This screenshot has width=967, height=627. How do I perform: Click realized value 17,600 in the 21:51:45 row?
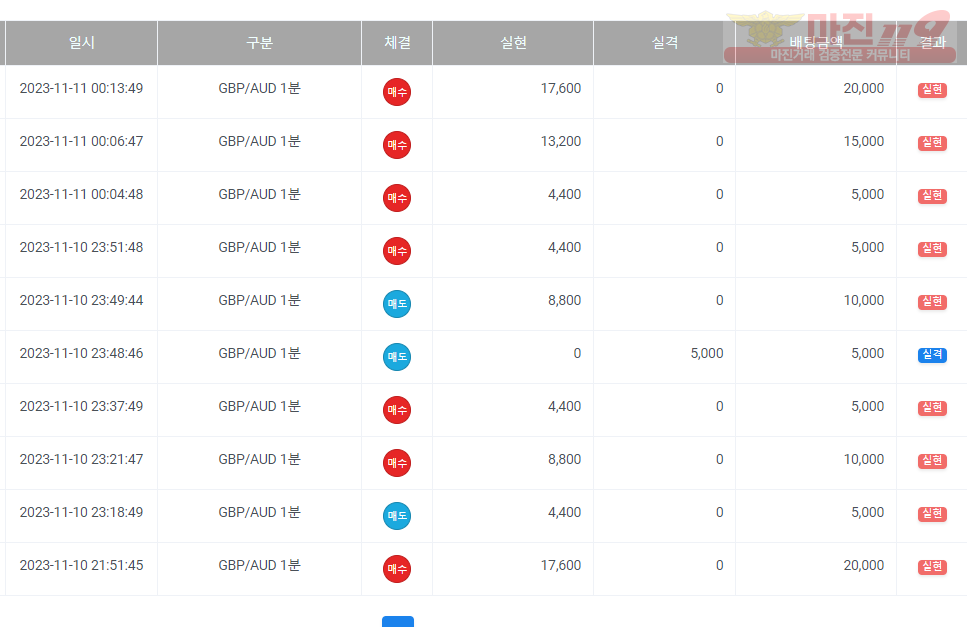coord(561,565)
